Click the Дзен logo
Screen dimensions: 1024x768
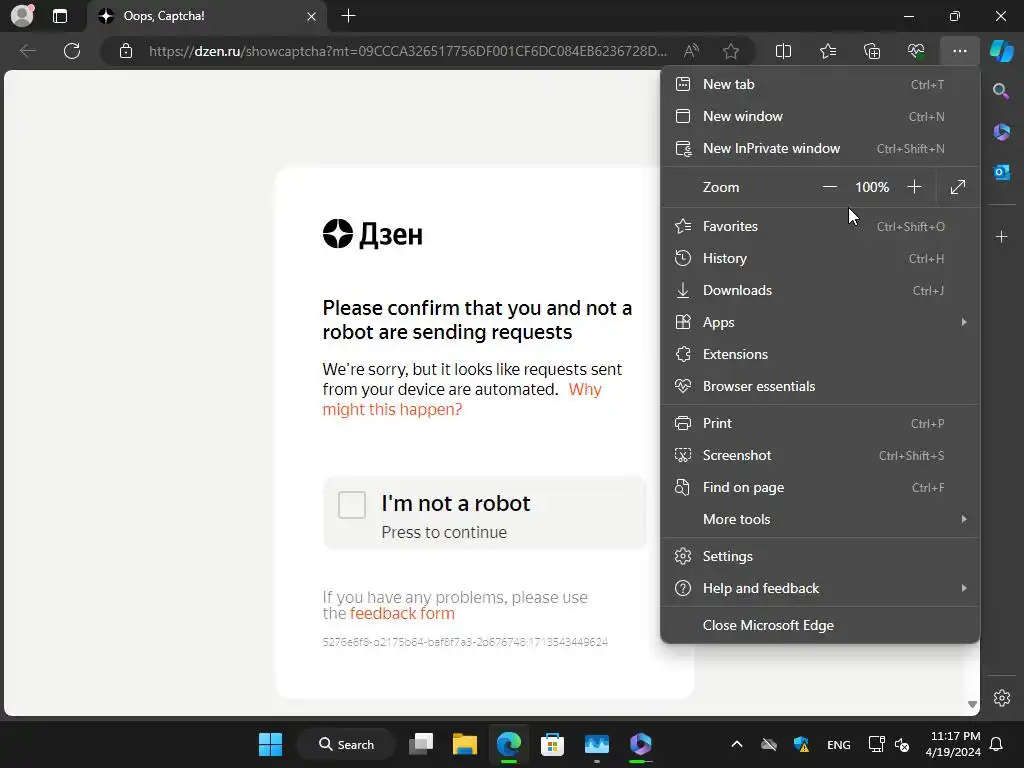[x=373, y=234]
